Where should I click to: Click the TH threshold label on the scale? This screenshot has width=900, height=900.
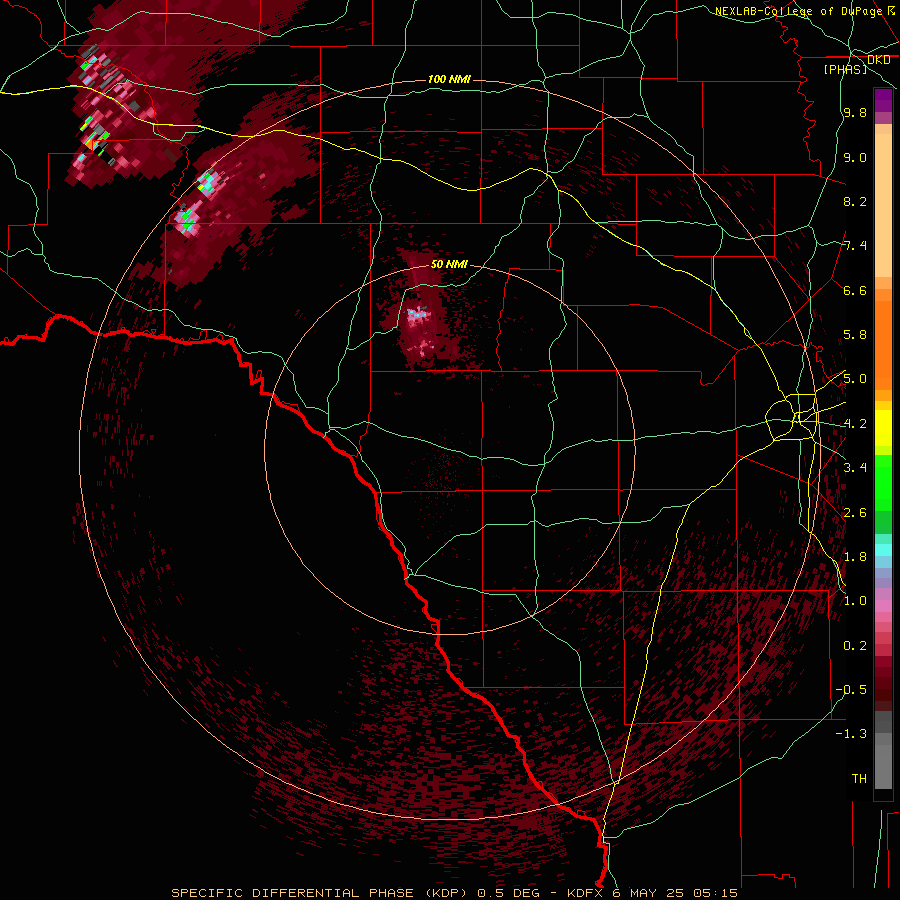click(859, 778)
